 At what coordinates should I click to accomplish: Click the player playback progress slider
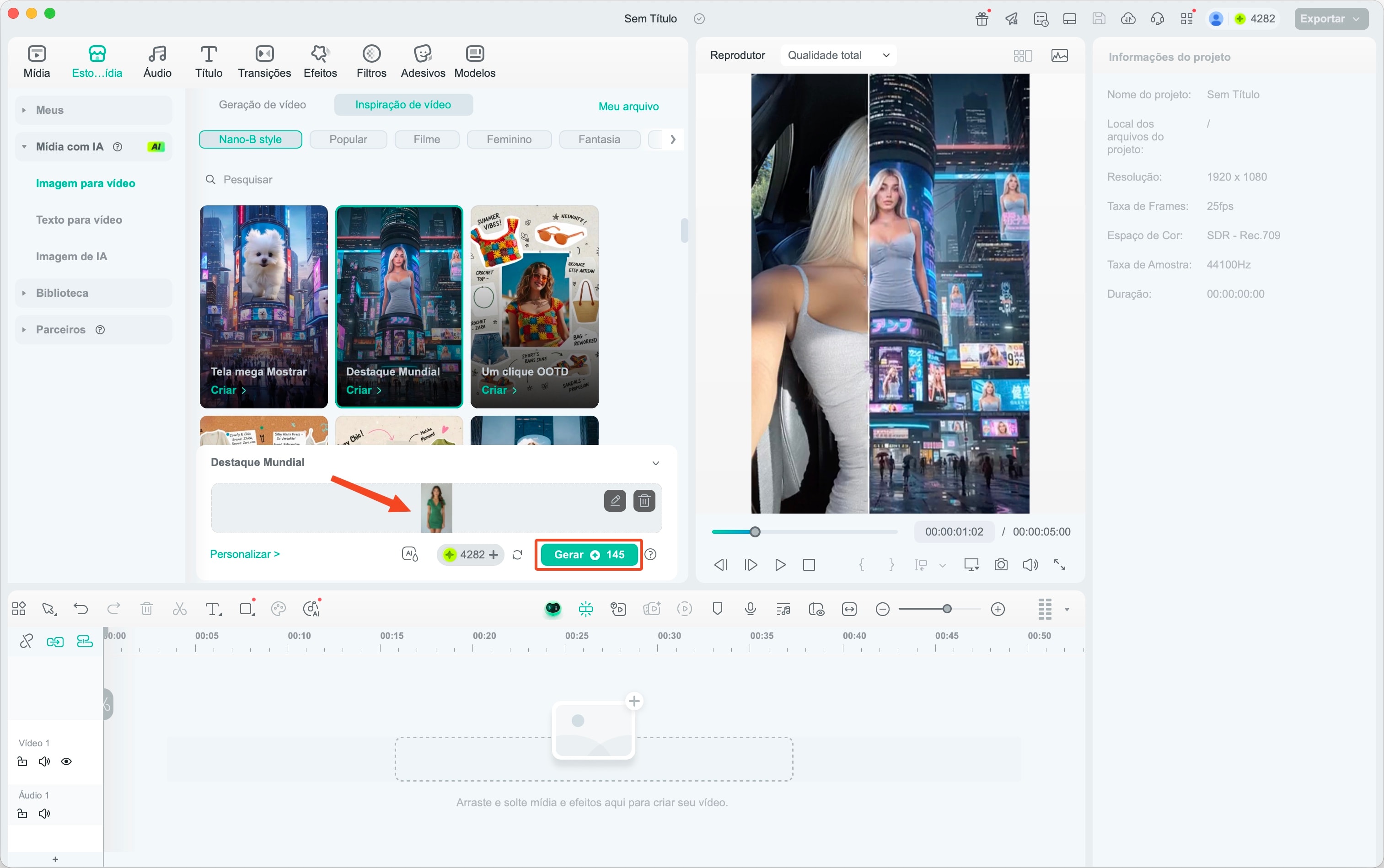click(x=804, y=532)
